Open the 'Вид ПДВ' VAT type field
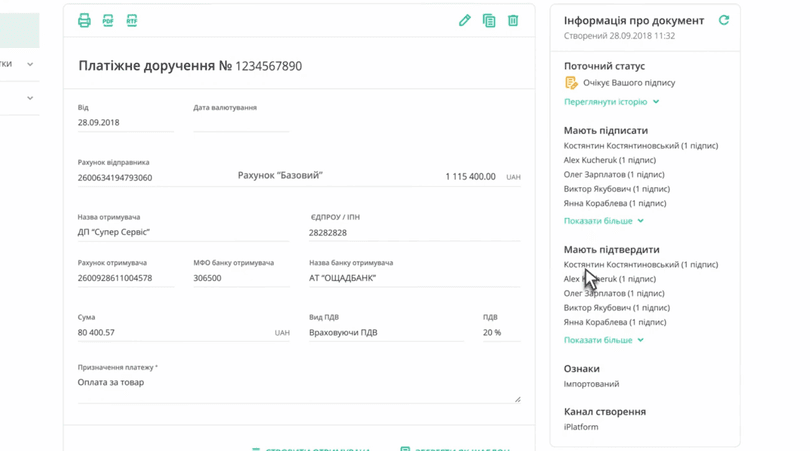Viewport: 810px width, 451px height. point(385,333)
